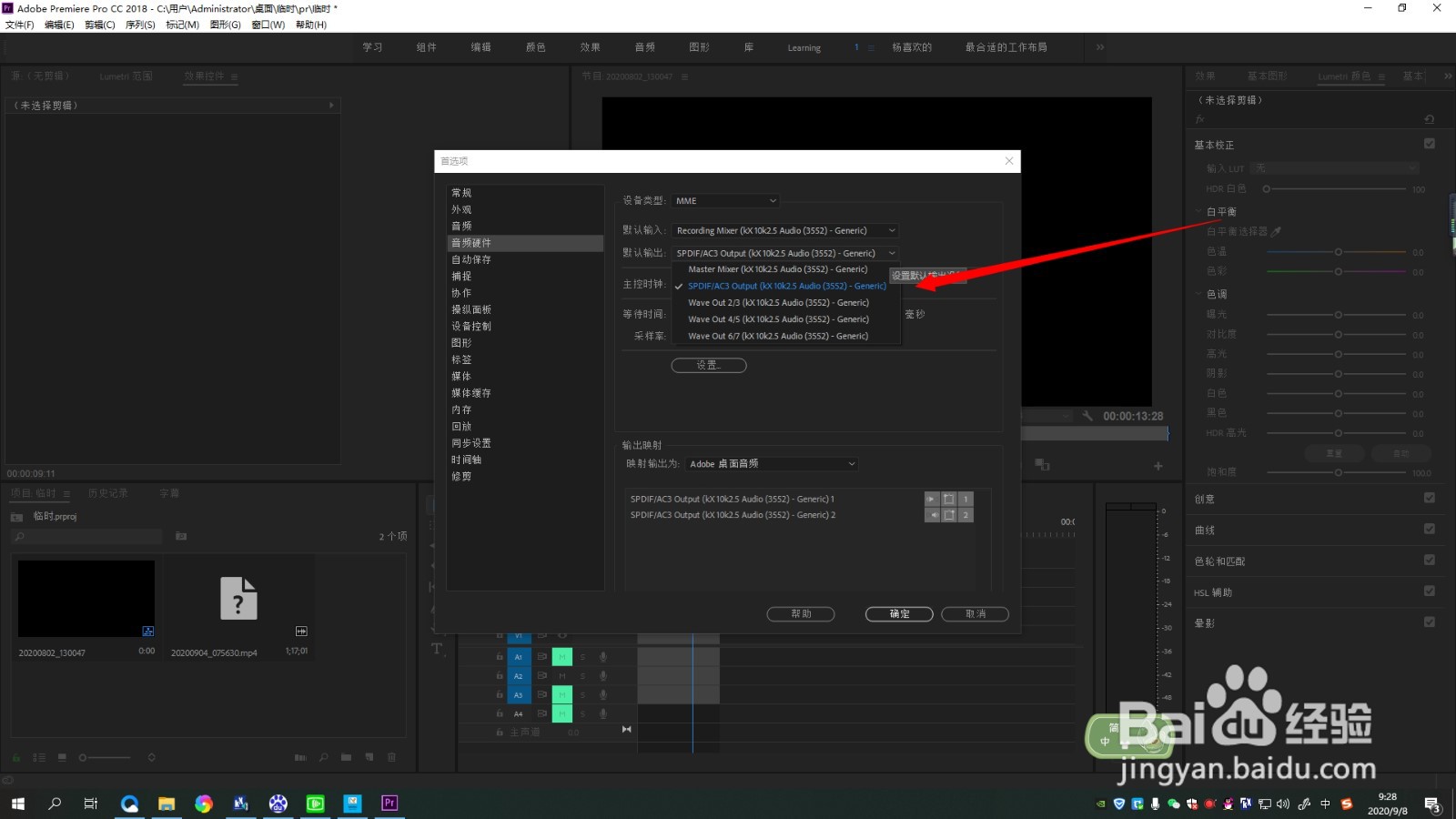
Task: Open the 映射输出为 Adobe 桌面音频 dropdown
Action: point(772,464)
